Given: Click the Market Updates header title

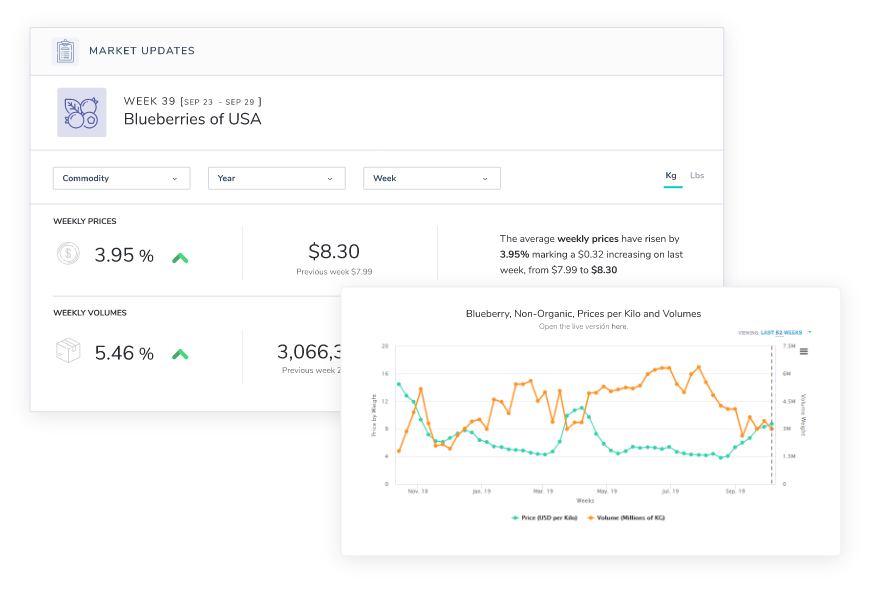Looking at the screenshot, I should pyautogui.click(x=142, y=51).
